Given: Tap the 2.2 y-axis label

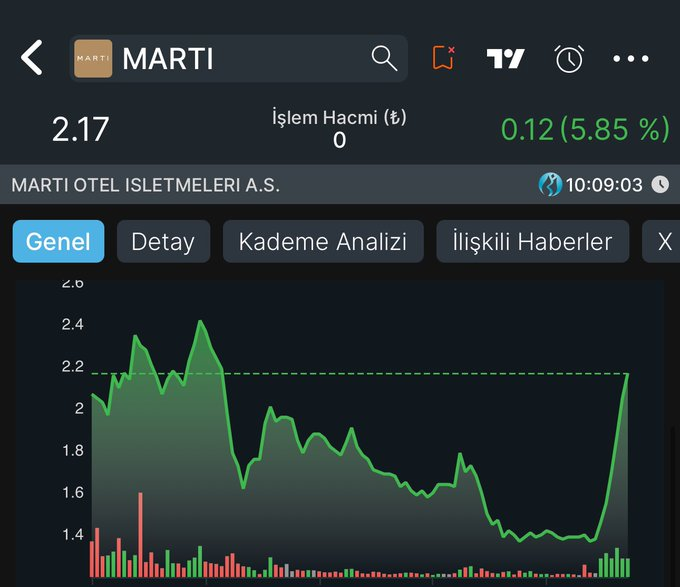Looking at the screenshot, I should click(x=72, y=367).
